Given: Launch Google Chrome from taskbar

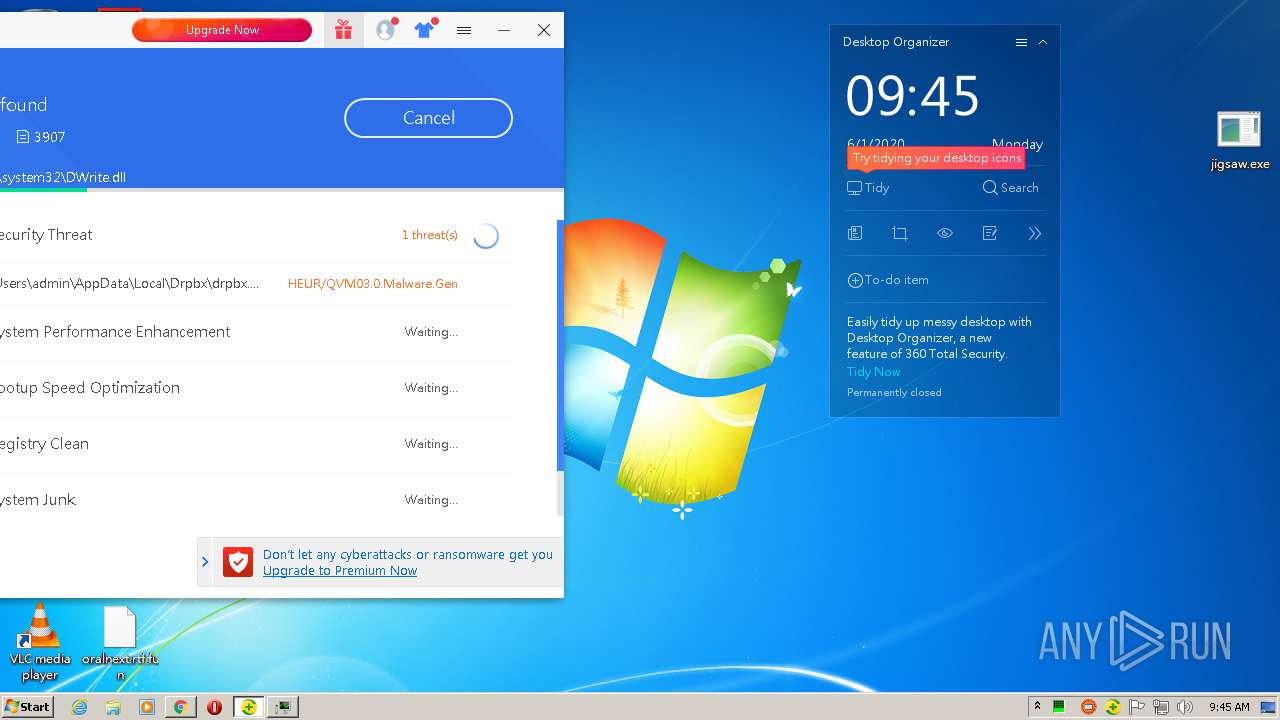Looking at the screenshot, I should point(180,707).
